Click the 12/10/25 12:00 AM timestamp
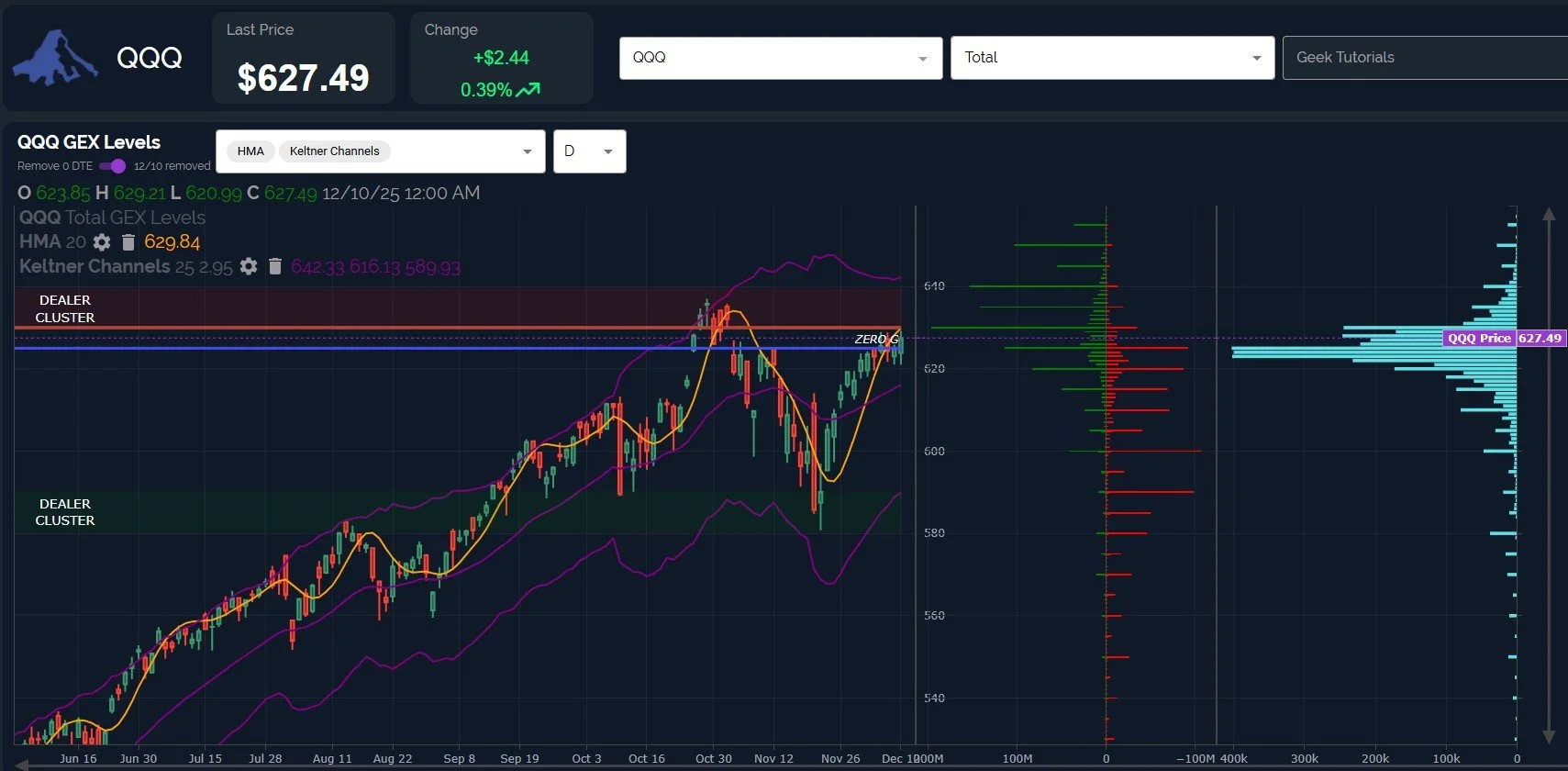This screenshot has height=771, width=1568. [x=401, y=193]
